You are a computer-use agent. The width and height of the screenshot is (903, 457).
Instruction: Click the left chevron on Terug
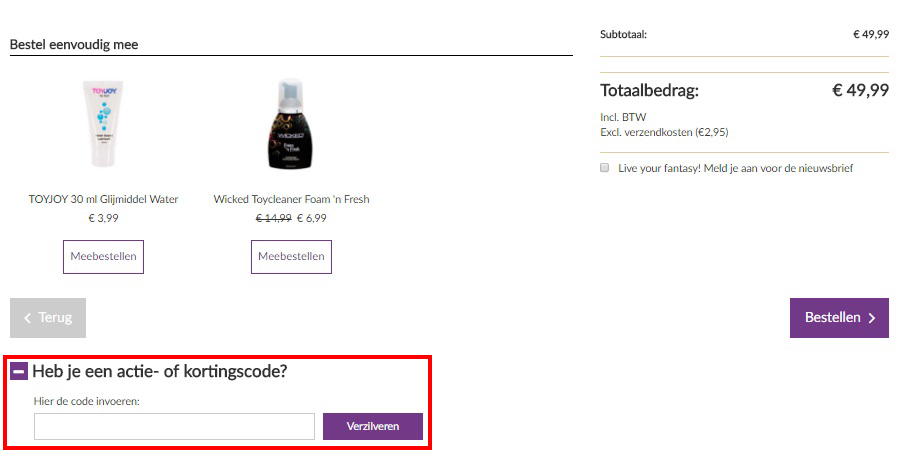27,318
